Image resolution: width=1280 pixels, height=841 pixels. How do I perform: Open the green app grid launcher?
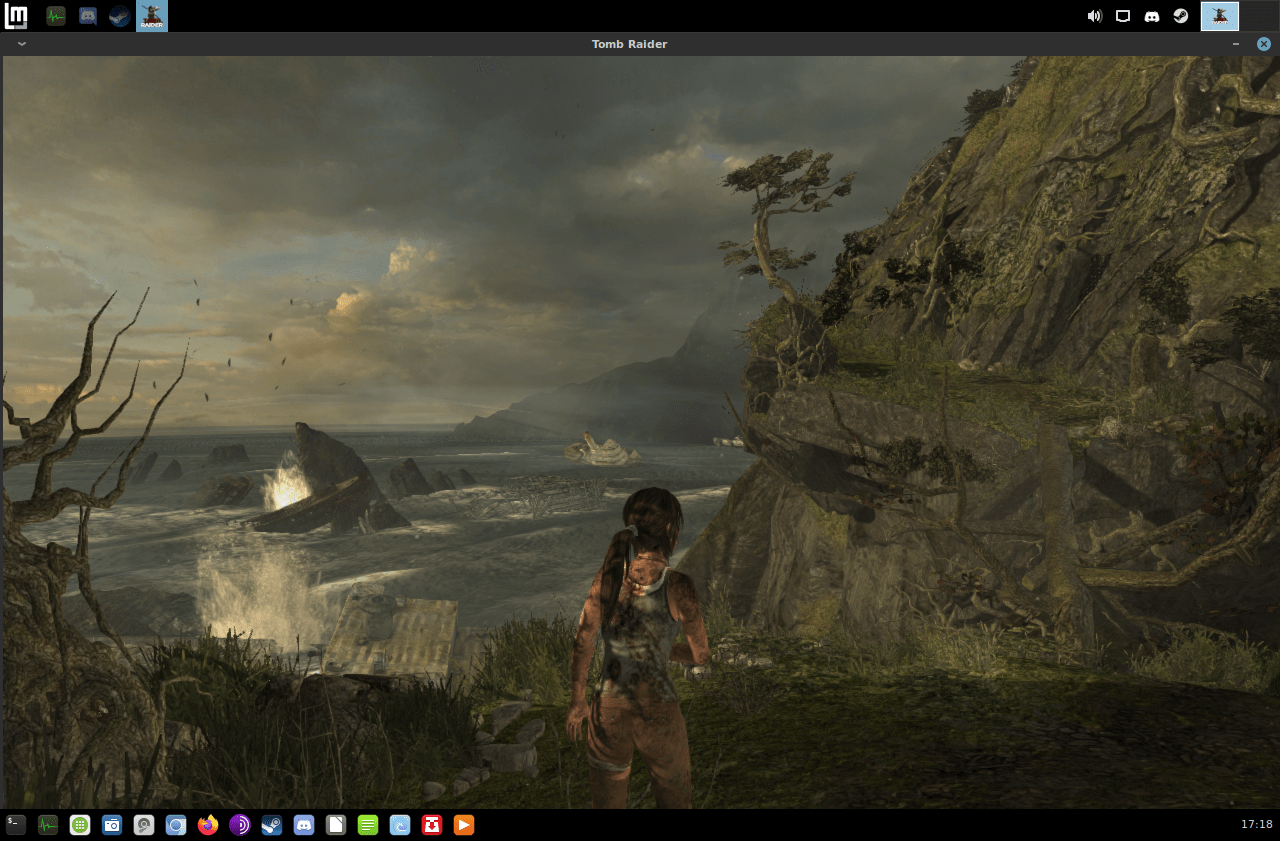click(x=80, y=825)
